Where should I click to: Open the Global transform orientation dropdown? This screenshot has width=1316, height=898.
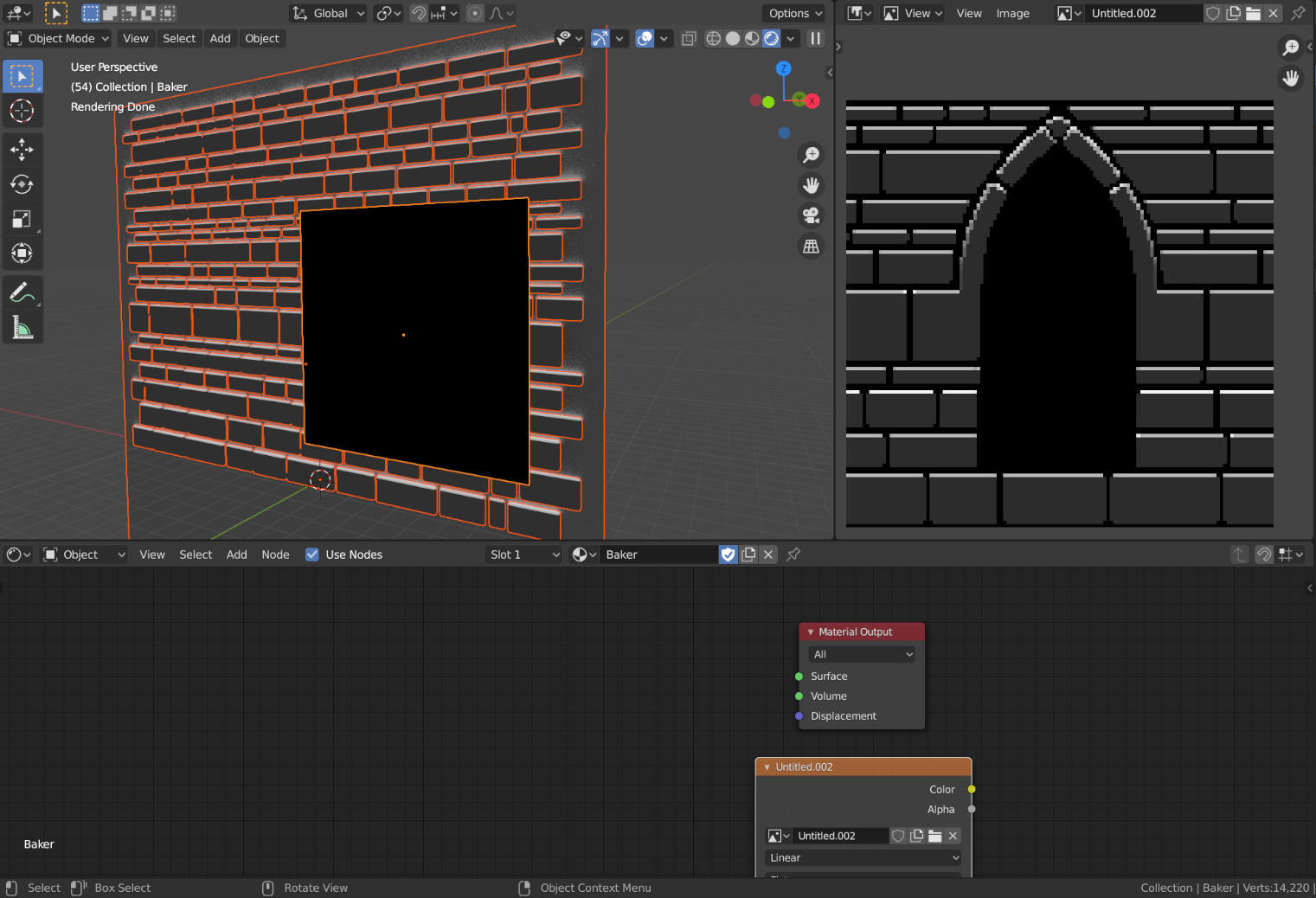point(328,13)
